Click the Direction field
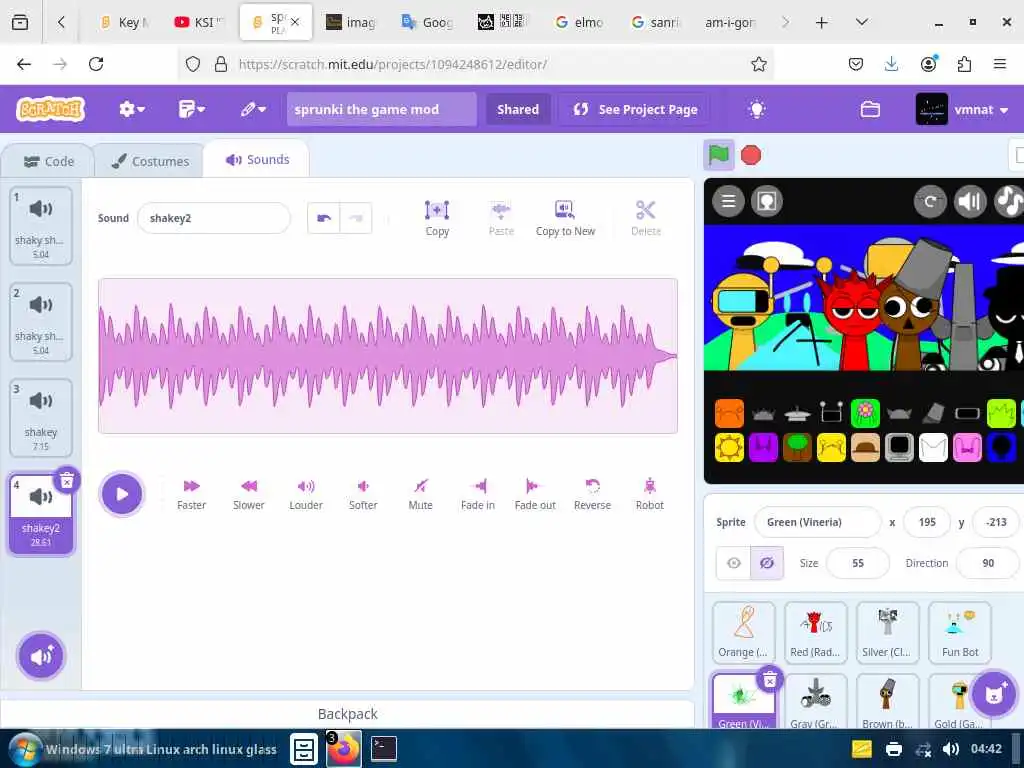The width and height of the screenshot is (1024, 768). pos(987,563)
